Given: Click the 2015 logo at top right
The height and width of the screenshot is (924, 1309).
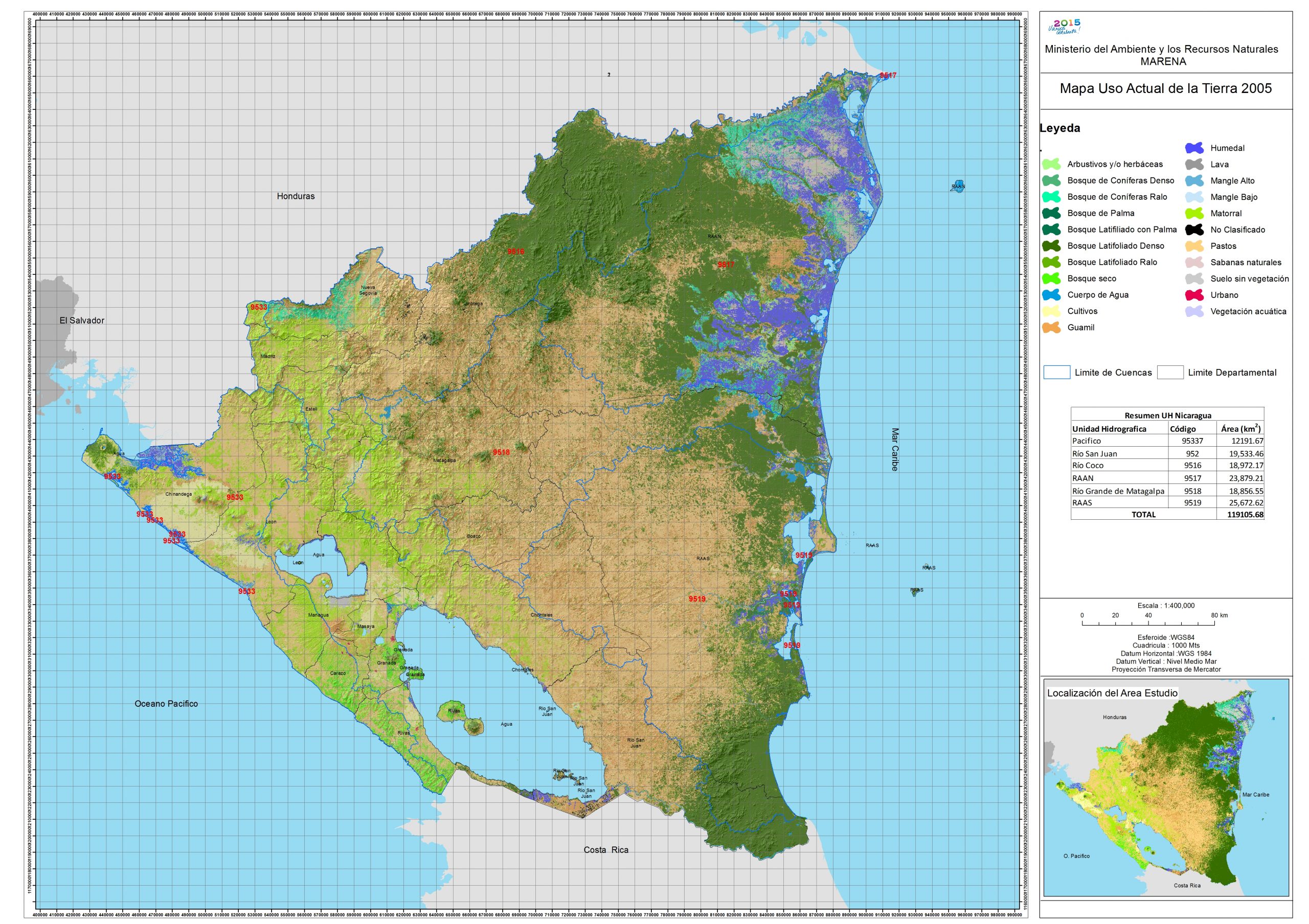Looking at the screenshot, I should (1064, 26).
